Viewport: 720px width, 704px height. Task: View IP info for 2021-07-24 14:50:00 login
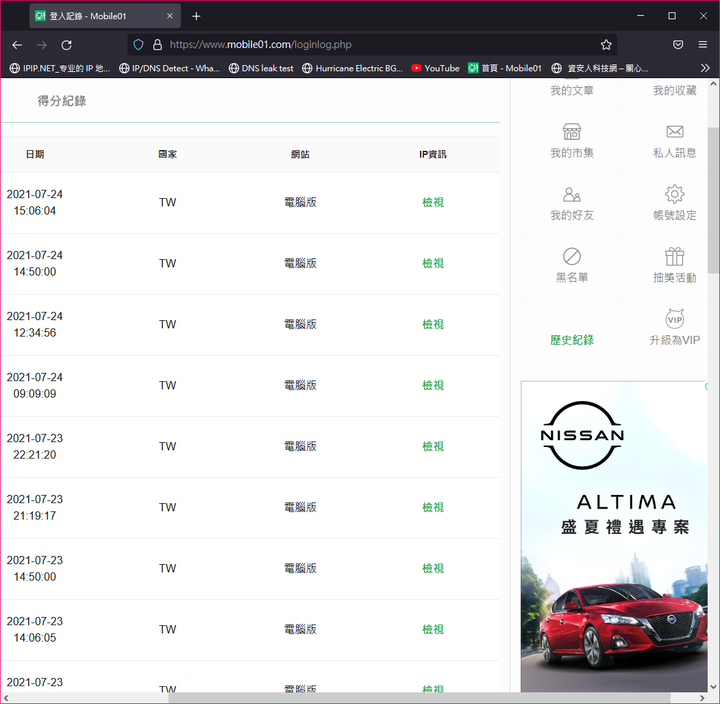433,263
